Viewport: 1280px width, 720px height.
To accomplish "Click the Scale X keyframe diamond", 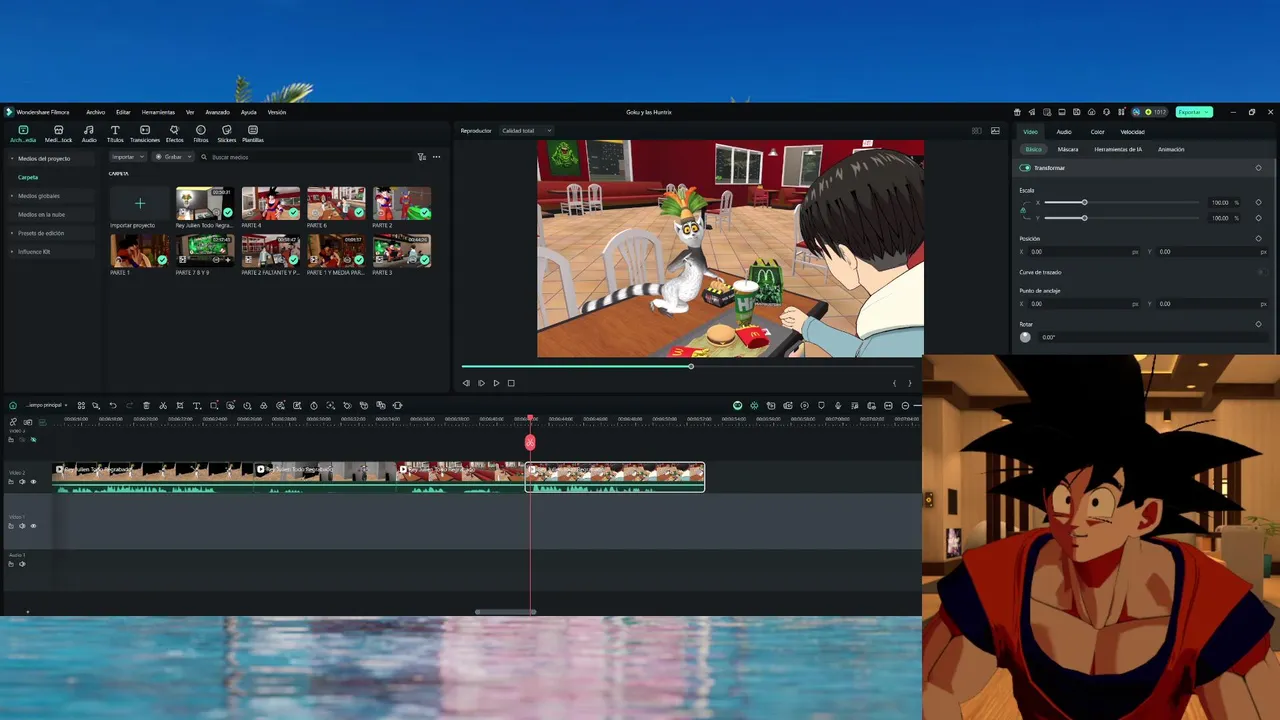I will (1258, 202).
